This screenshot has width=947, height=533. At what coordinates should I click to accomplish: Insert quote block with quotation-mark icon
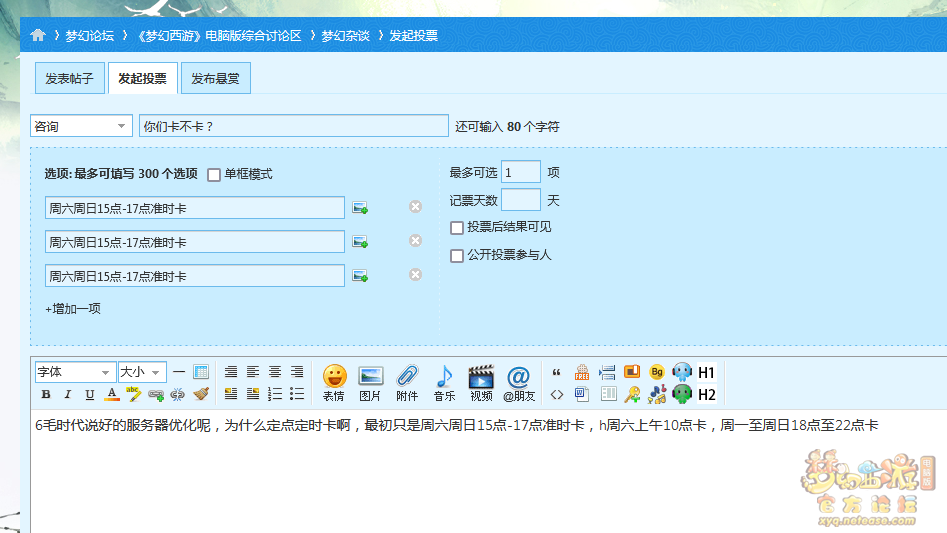point(556,372)
